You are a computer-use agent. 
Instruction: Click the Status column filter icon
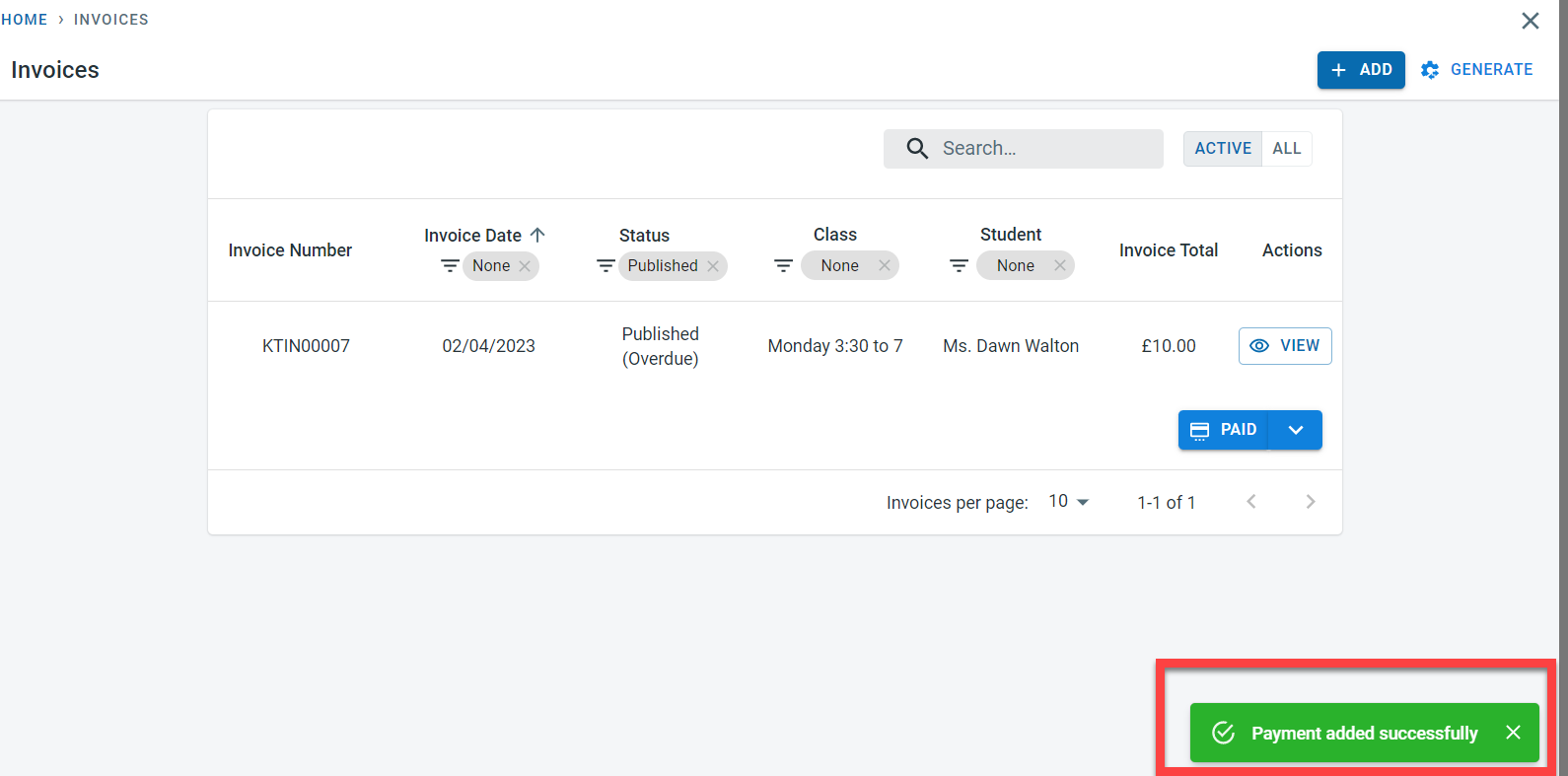coord(606,266)
